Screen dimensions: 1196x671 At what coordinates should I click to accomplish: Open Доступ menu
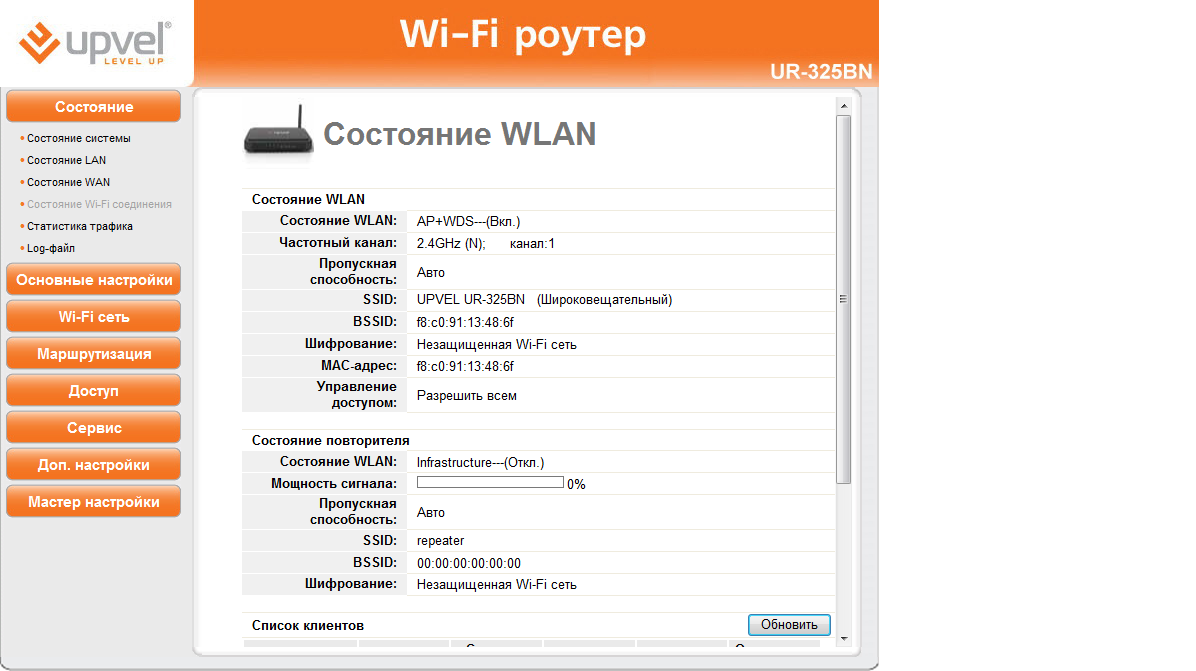point(94,390)
